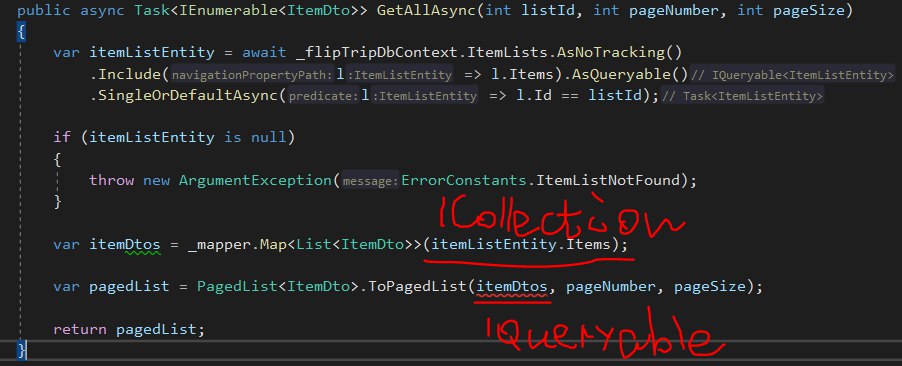This screenshot has width=902, height=366.
Task: Click the 'GetAllAsync' method name
Action: 426,10
